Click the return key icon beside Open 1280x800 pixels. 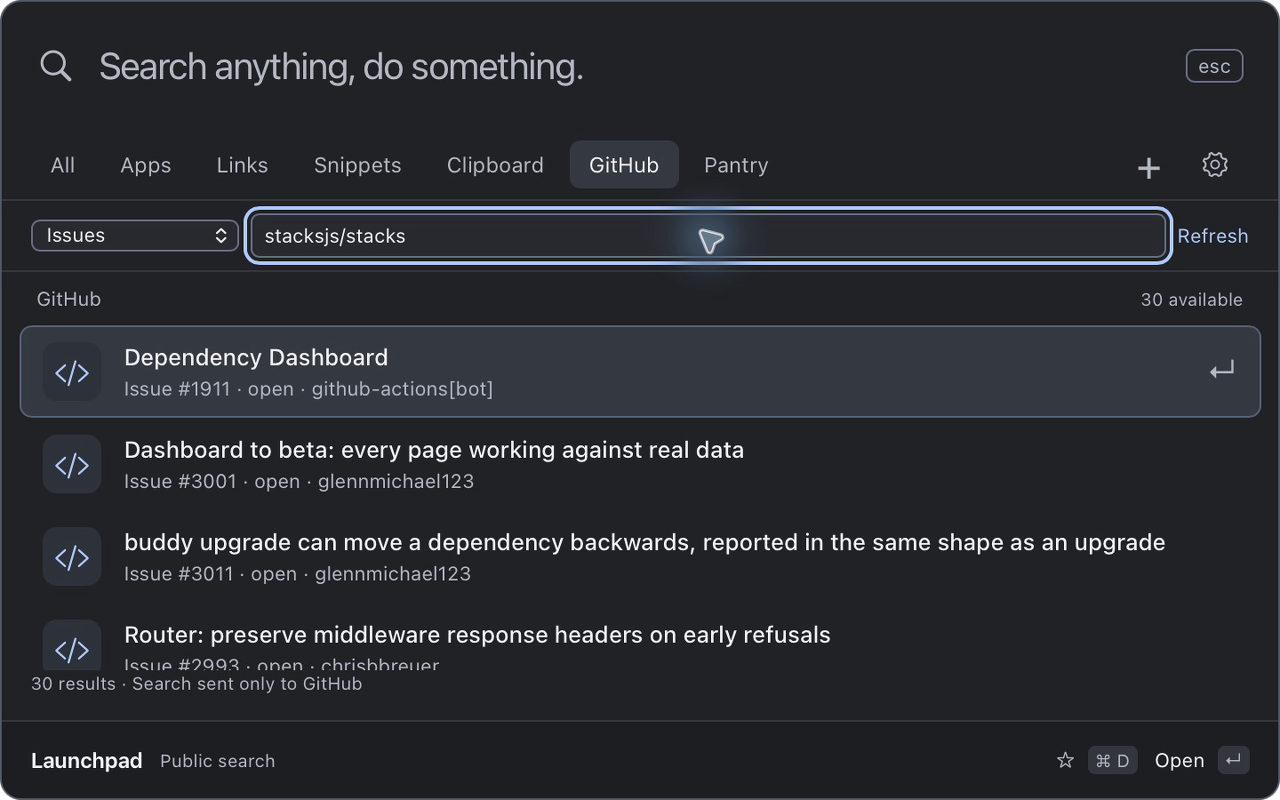pyautogui.click(x=1234, y=761)
